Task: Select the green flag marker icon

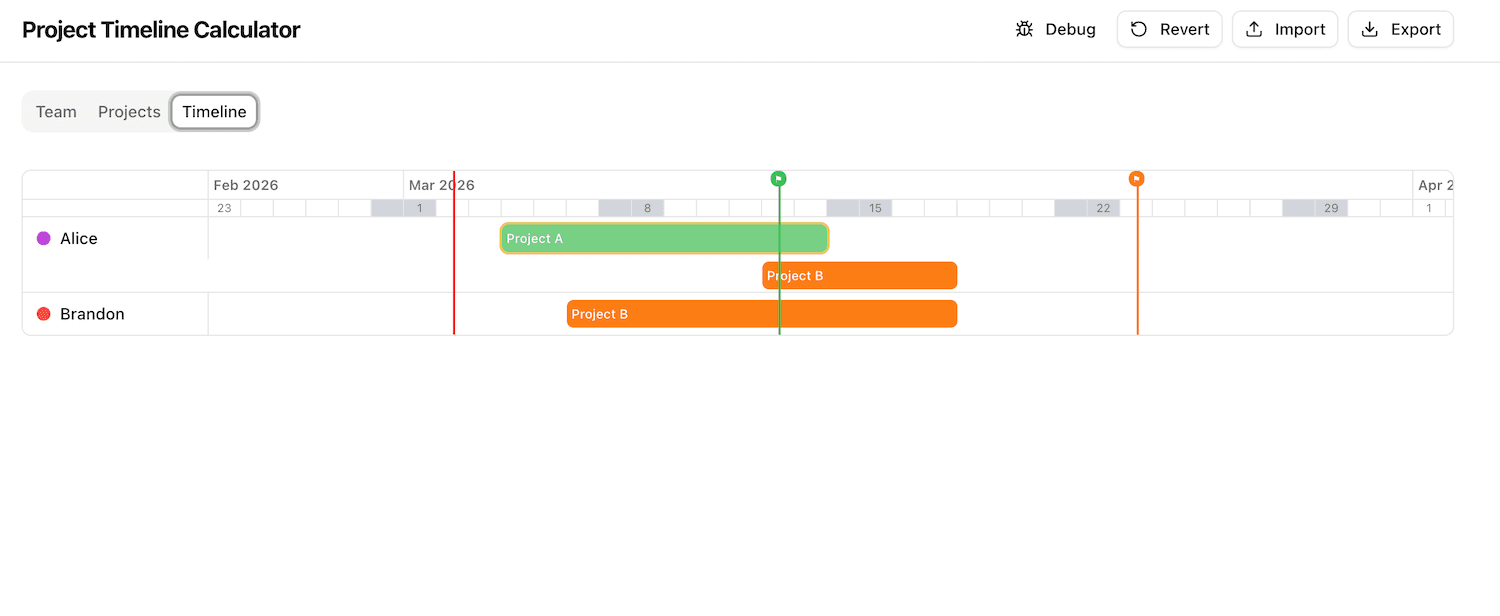Action: click(x=779, y=178)
